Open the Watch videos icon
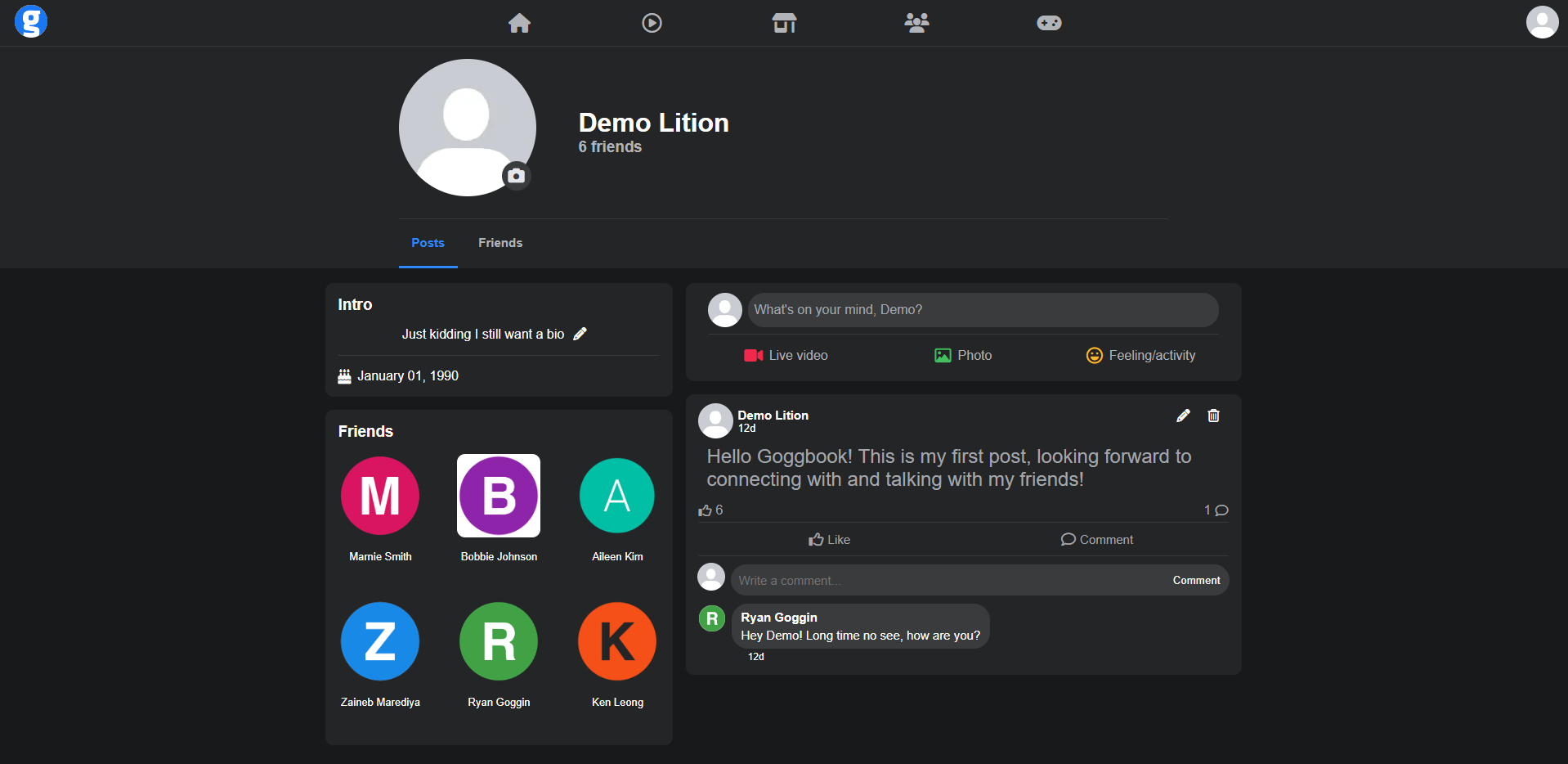Screen dimensions: 1568x764 click(x=652, y=23)
